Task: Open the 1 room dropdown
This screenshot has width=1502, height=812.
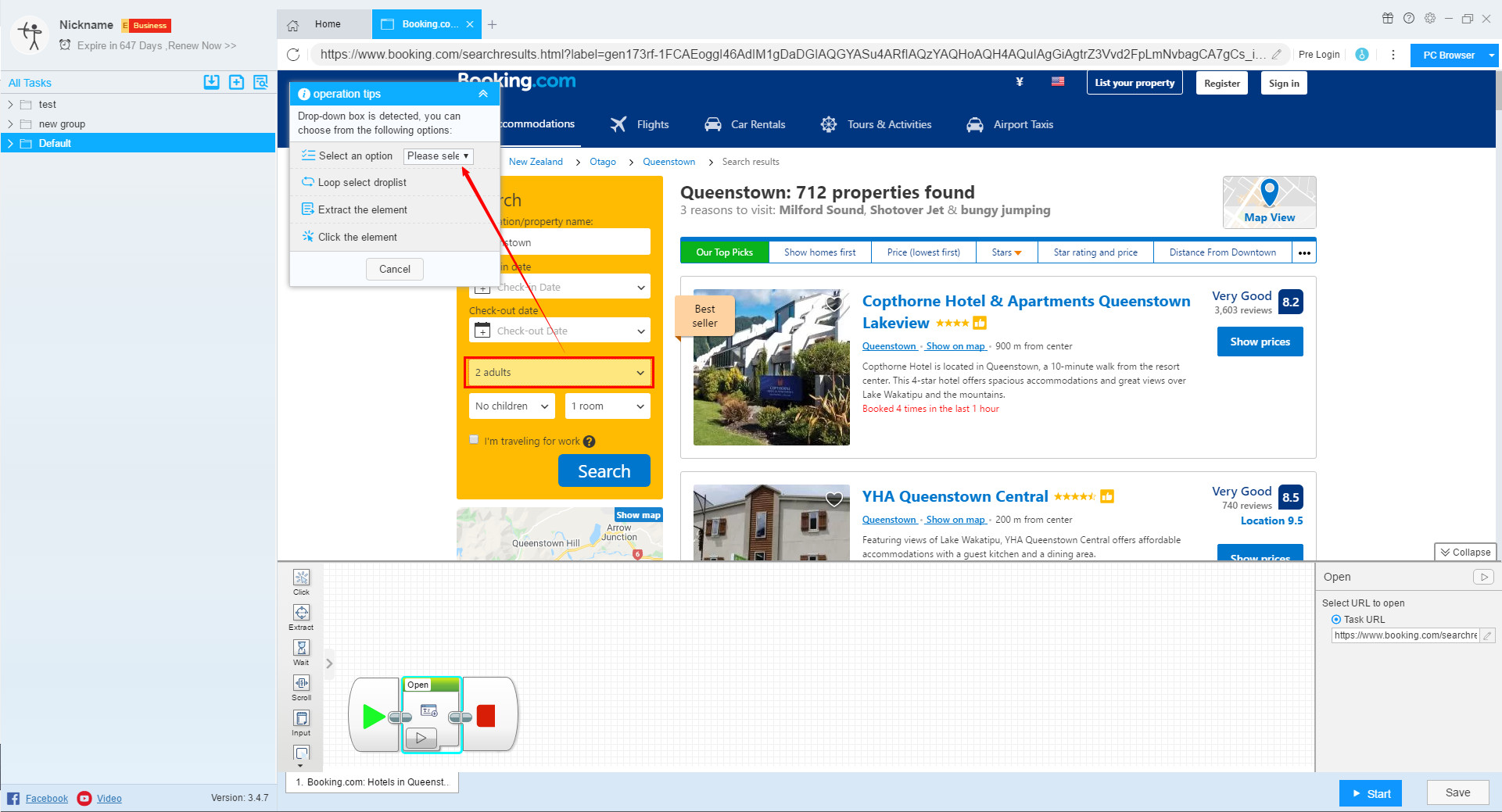Action: coord(608,406)
